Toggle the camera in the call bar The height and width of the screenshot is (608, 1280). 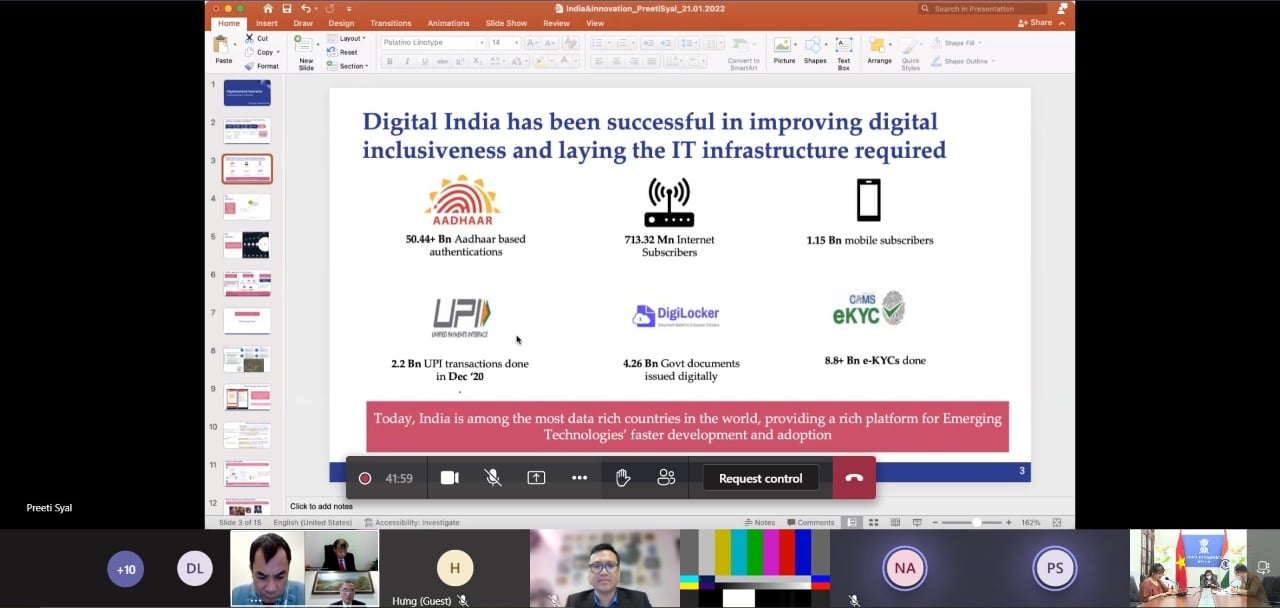click(450, 478)
